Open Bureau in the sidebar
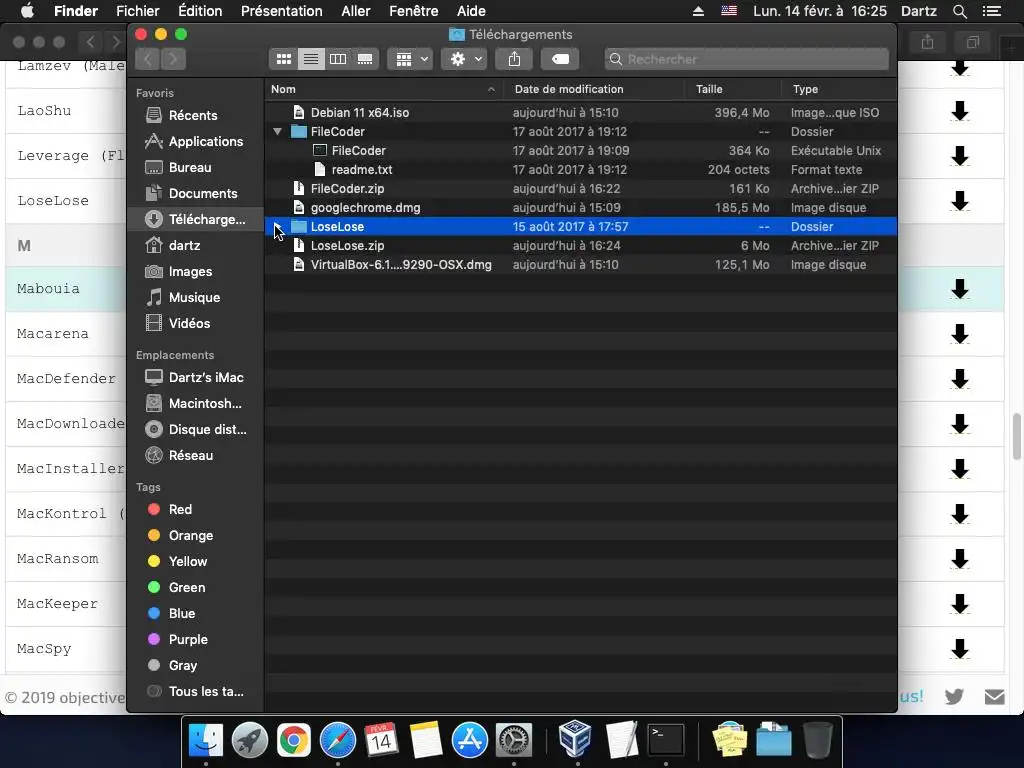The width and height of the screenshot is (1024, 768). (196, 168)
